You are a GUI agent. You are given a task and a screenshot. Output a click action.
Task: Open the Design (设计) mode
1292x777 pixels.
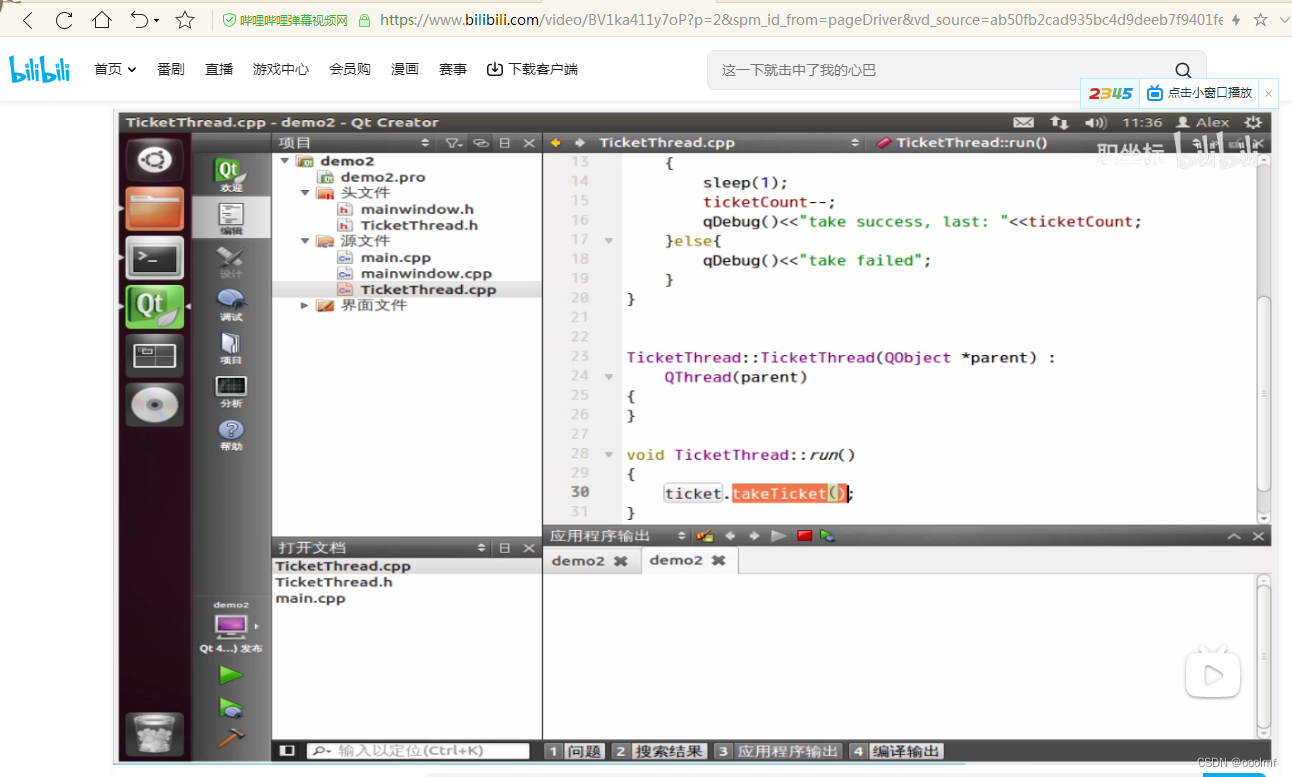(x=231, y=262)
